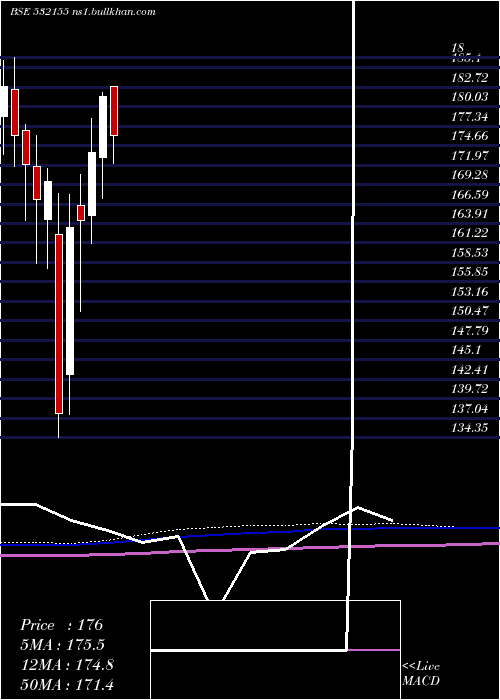Click the 166.59 price axis label
The width and height of the screenshot is (500, 700).
click(469, 194)
